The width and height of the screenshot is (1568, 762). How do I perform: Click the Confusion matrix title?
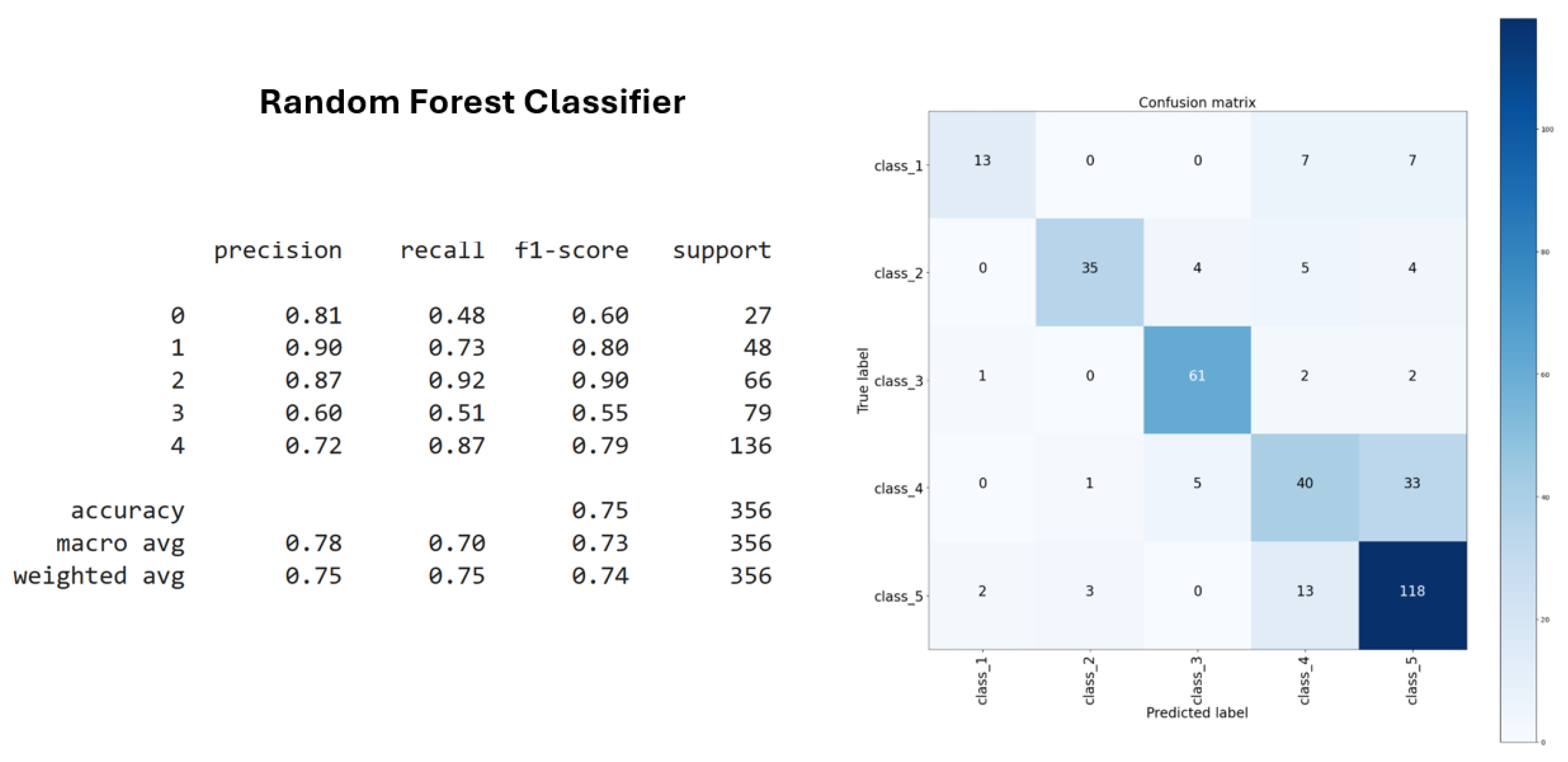[1196, 102]
